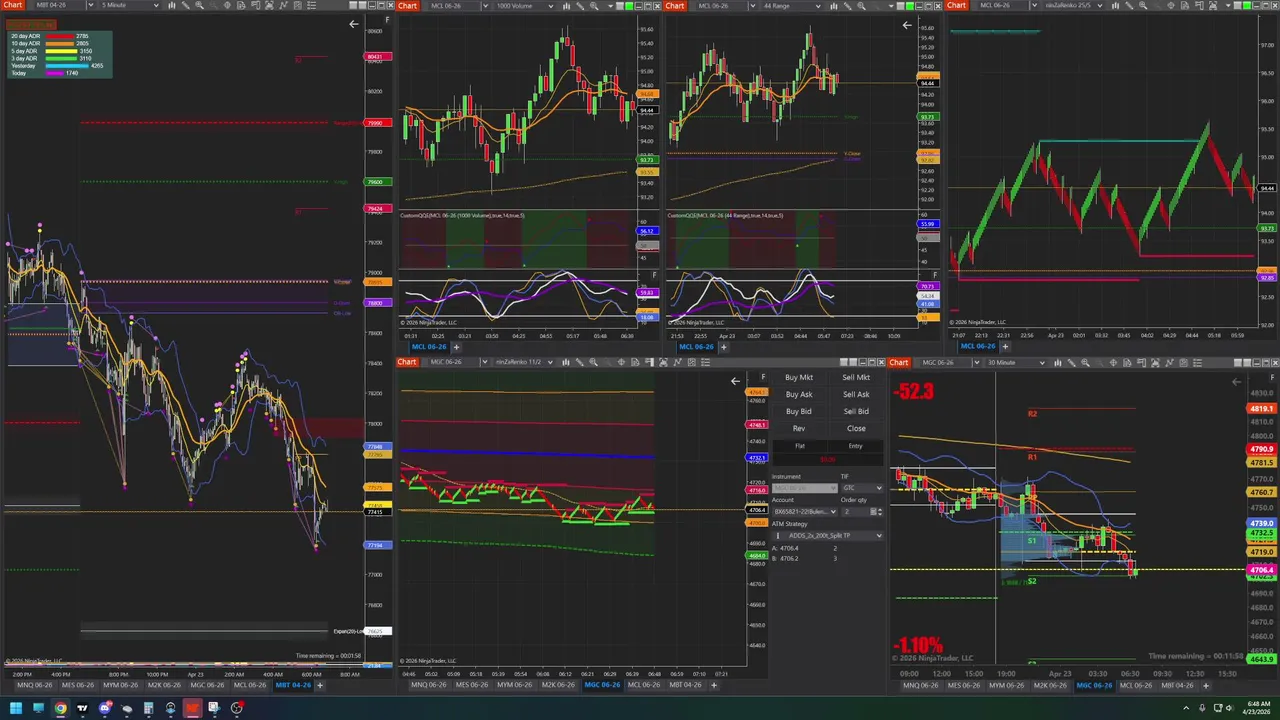
Task: Open 30 Minute interval dropdown
Action: [x=1042, y=363]
